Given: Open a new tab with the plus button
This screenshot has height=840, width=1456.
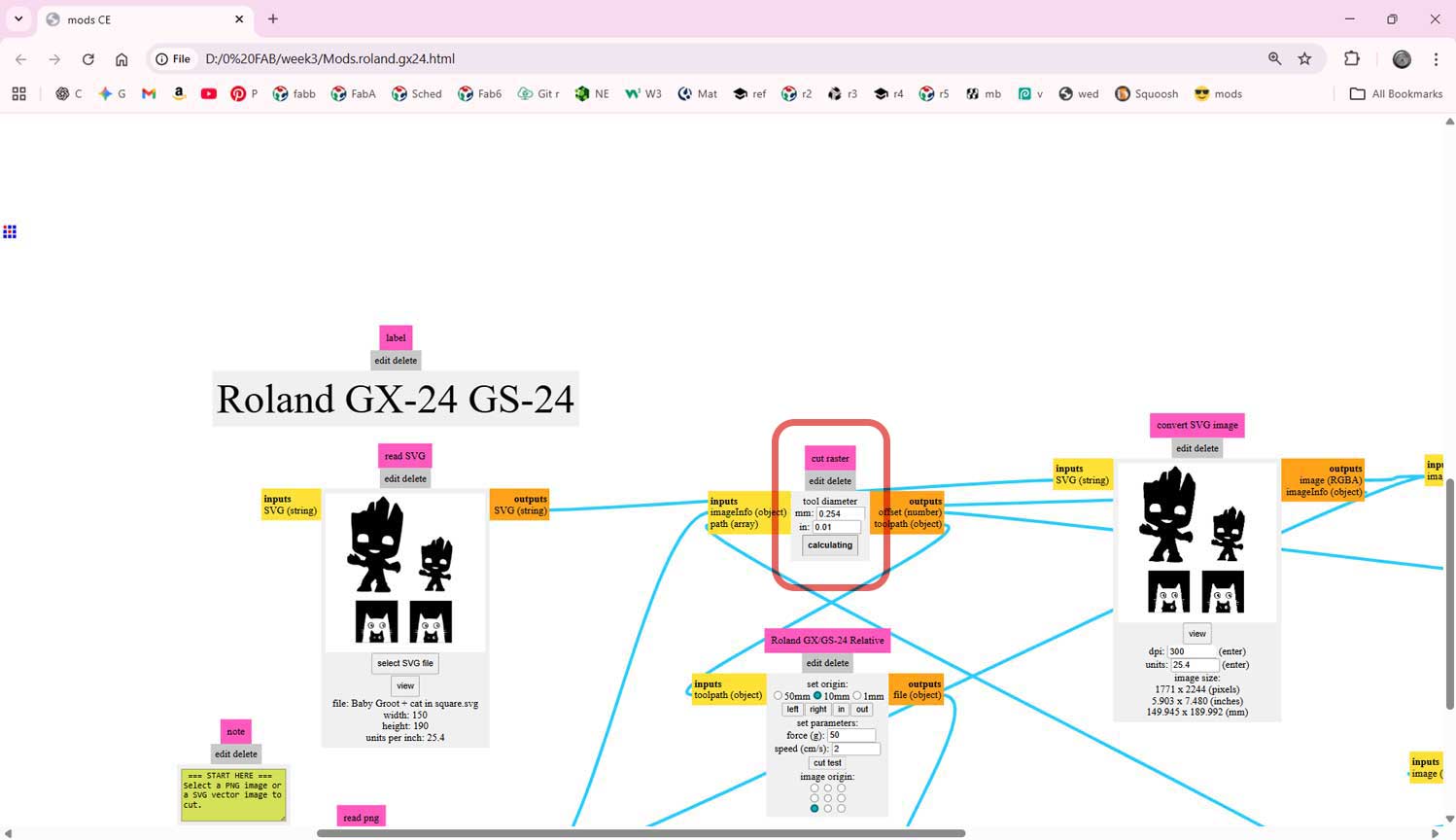Looking at the screenshot, I should tap(273, 18).
